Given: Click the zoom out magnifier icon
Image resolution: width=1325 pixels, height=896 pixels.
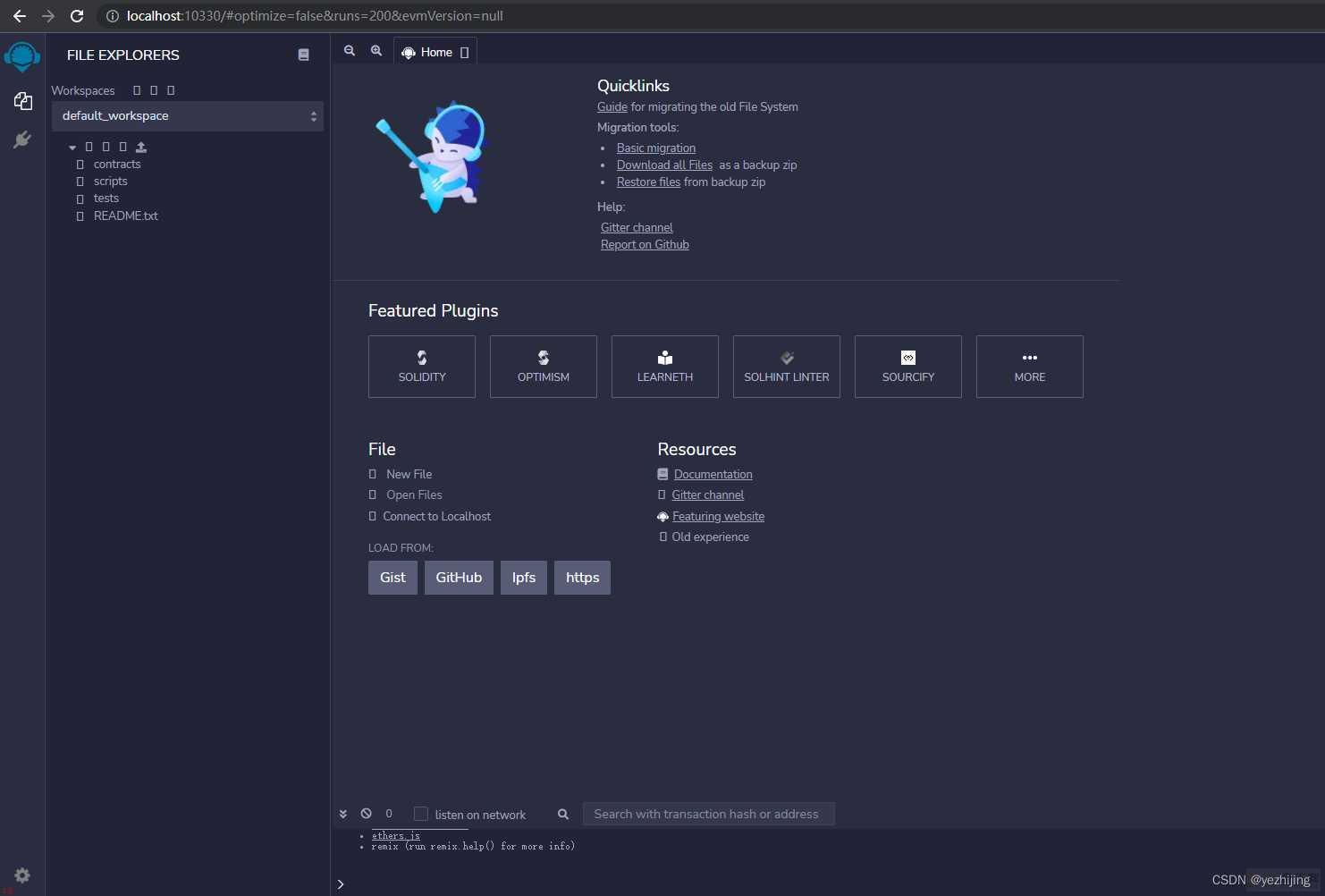Looking at the screenshot, I should click(350, 51).
